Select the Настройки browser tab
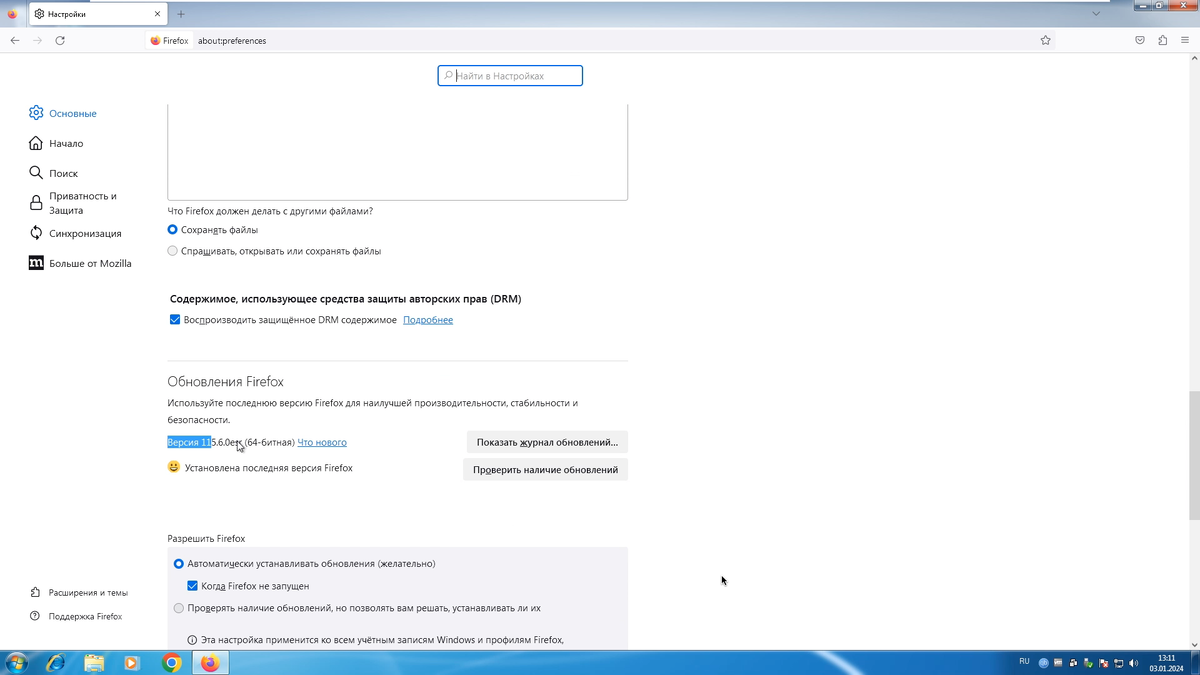 tap(97, 14)
